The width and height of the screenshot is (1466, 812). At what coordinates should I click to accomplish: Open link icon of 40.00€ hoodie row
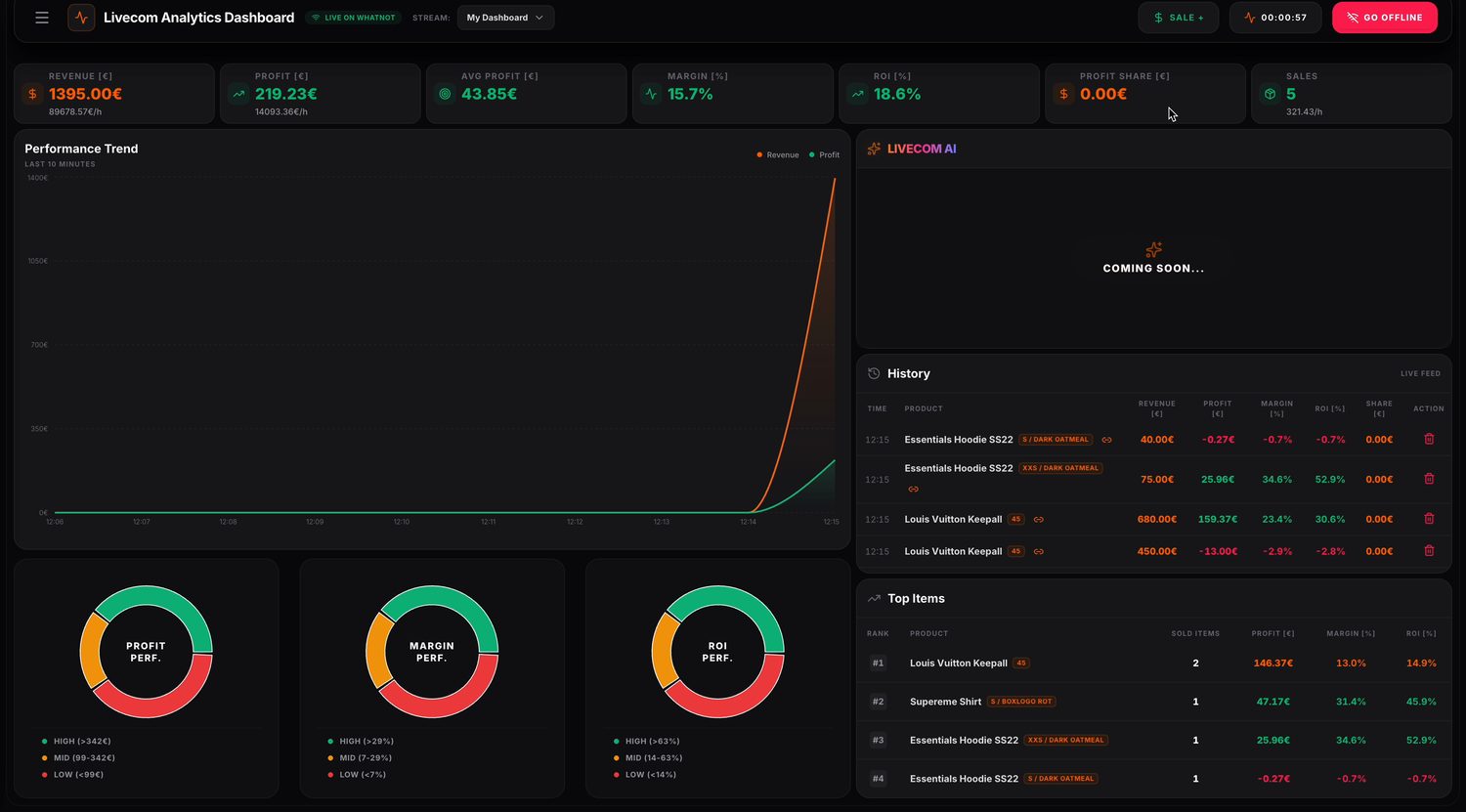pyautogui.click(x=1106, y=440)
